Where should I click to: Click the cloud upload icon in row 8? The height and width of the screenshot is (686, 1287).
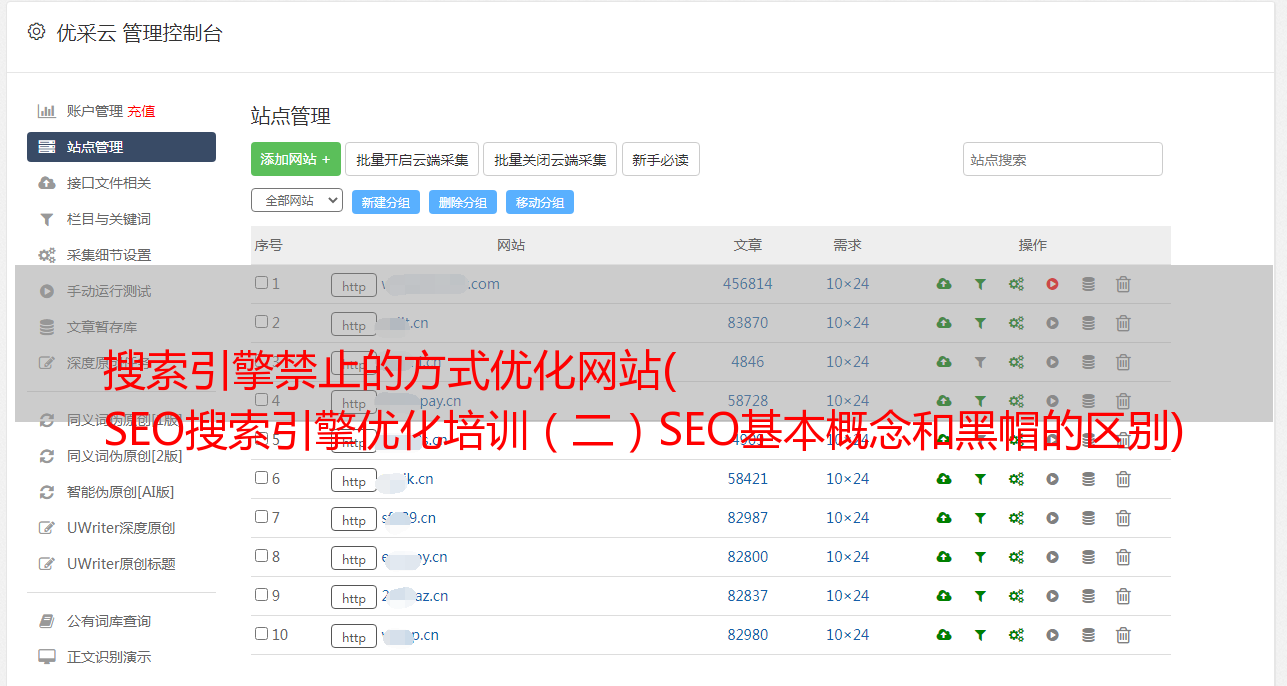pyautogui.click(x=944, y=557)
